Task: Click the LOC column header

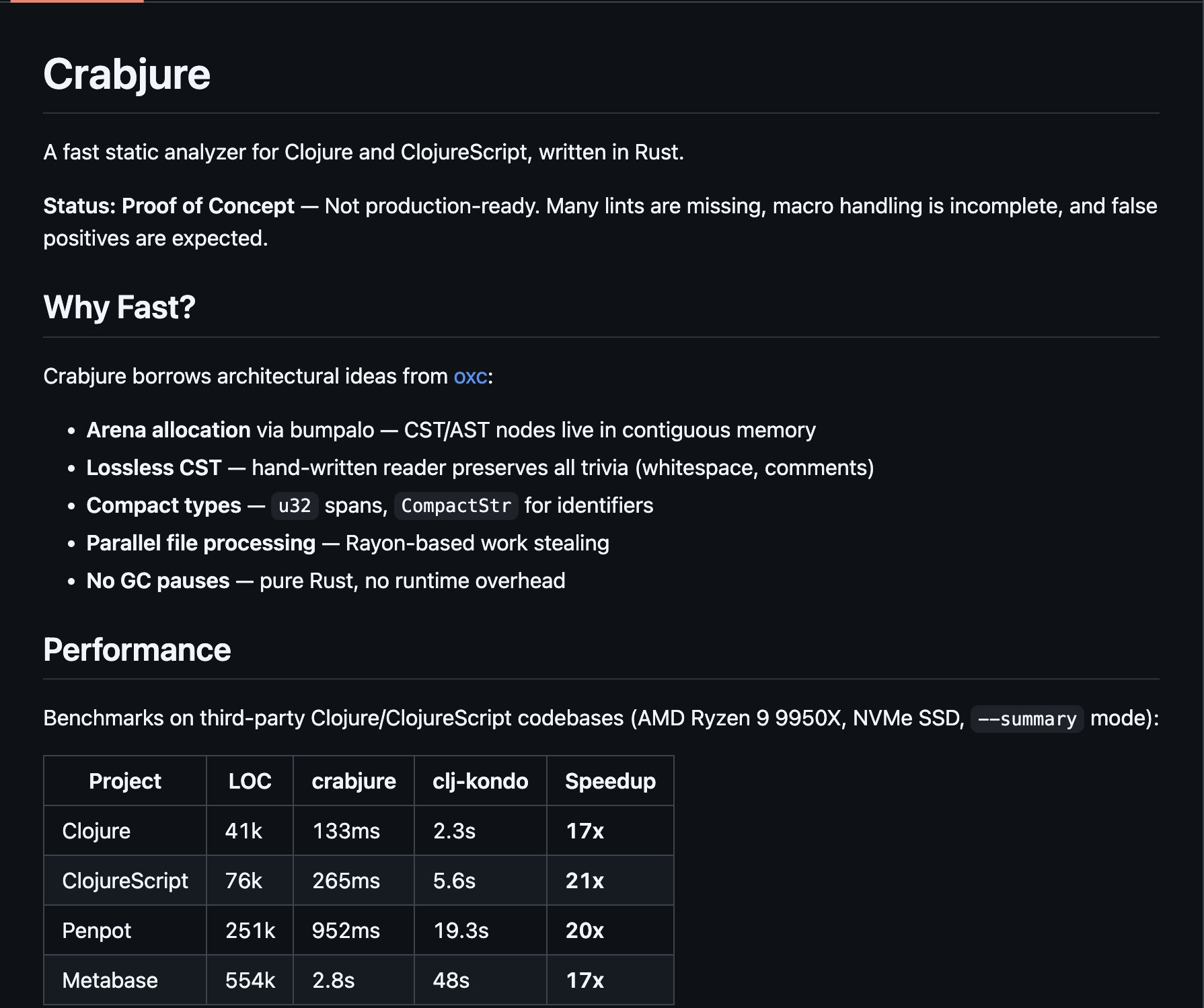Action: coord(250,781)
